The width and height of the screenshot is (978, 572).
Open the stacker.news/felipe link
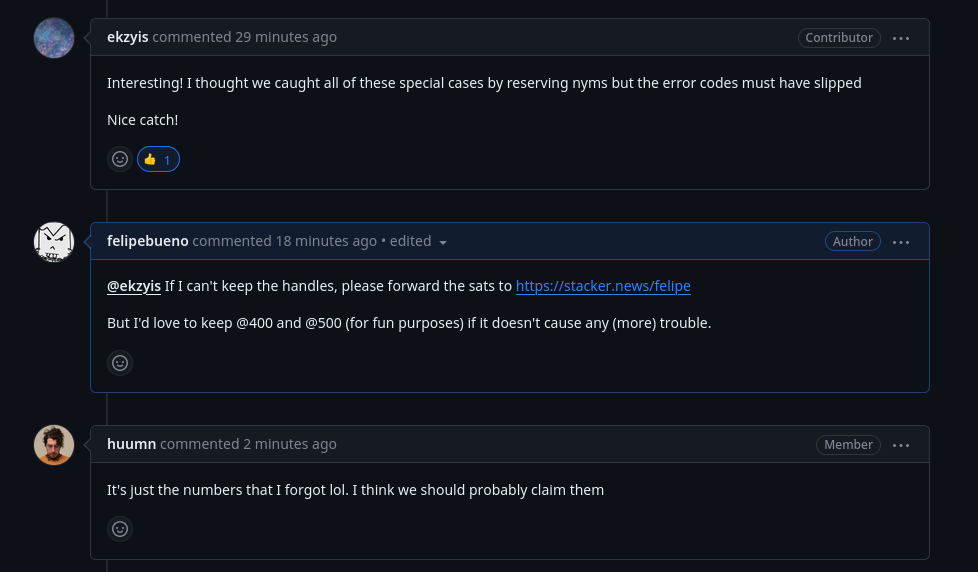[603, 286]
